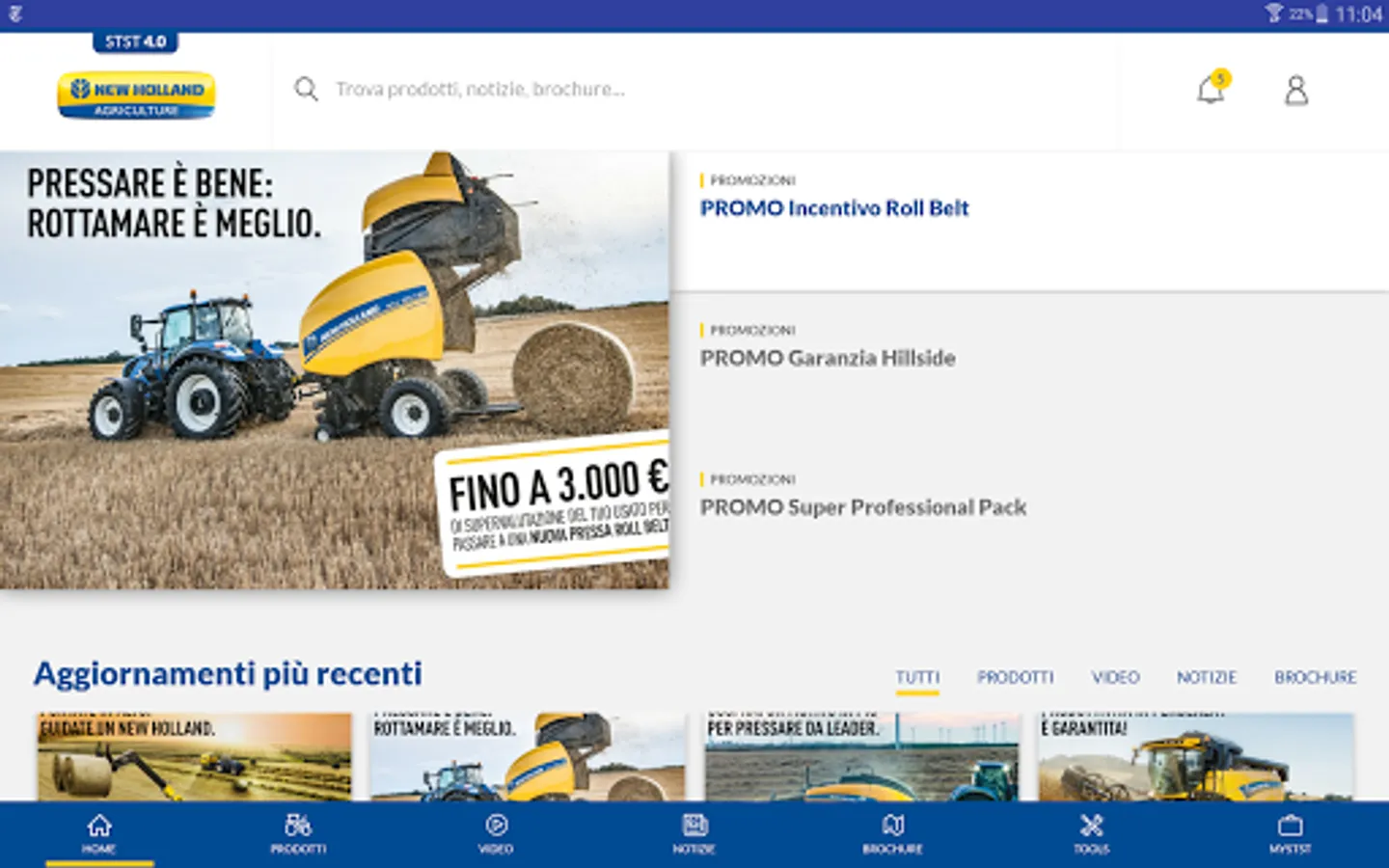Open the notifications bell icon
Image resolution: width=1389 pixels, height=868 pixels.
[x=1212, y=89]
